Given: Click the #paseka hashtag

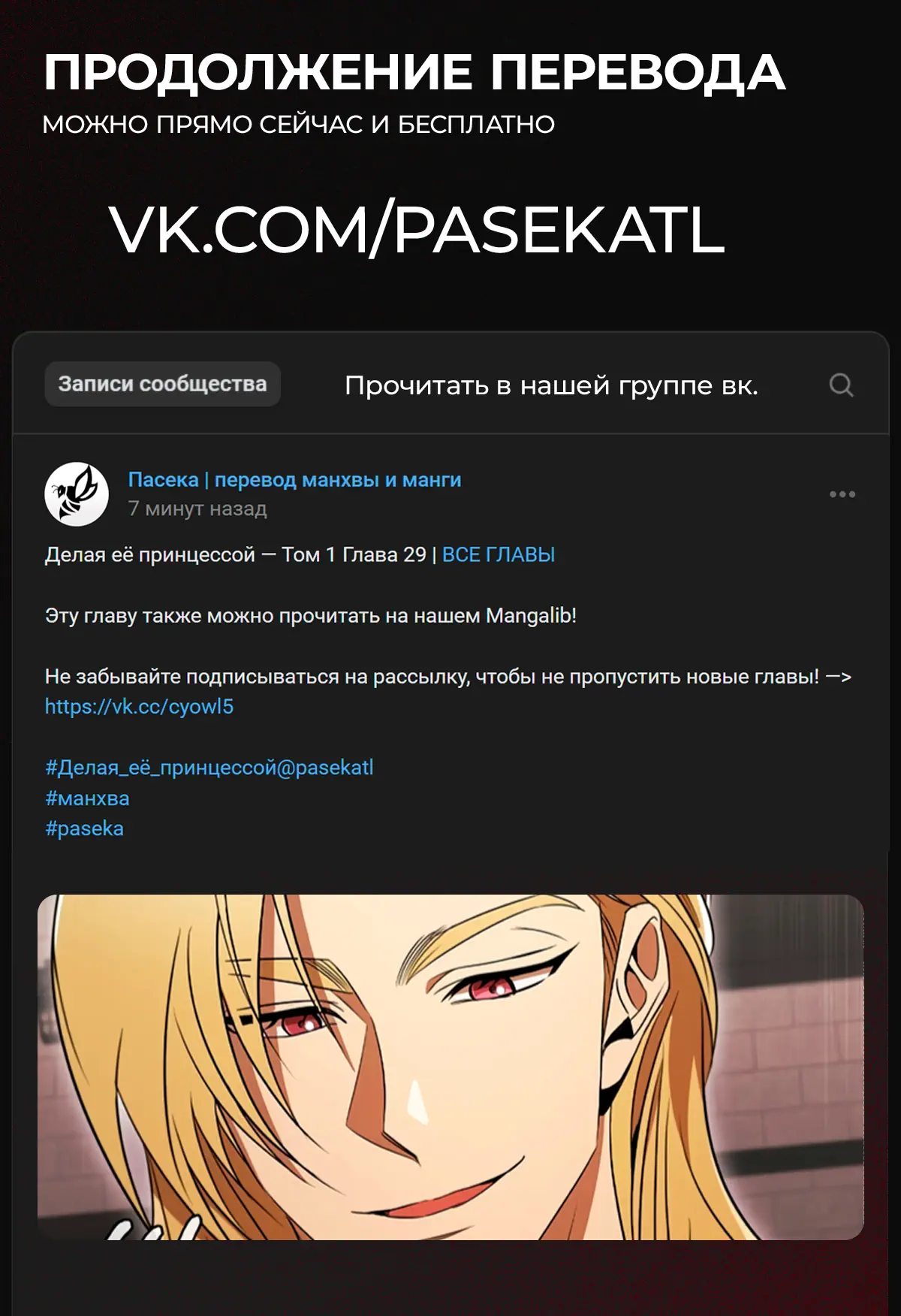Looking at the screenshot, I should [84, 829].
